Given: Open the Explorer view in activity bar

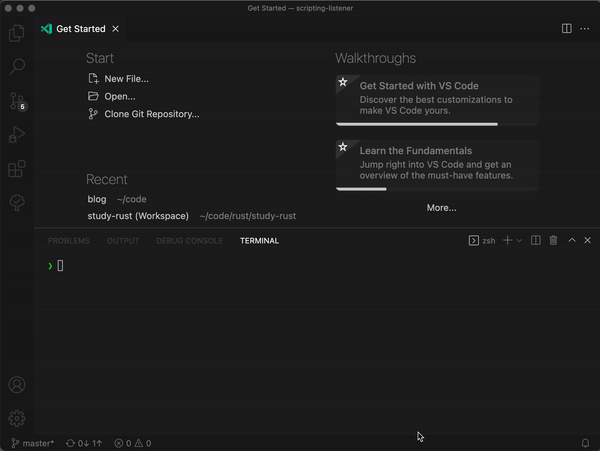Looking at the screenshot, I should pyautogui.click(x=16, y=33).
